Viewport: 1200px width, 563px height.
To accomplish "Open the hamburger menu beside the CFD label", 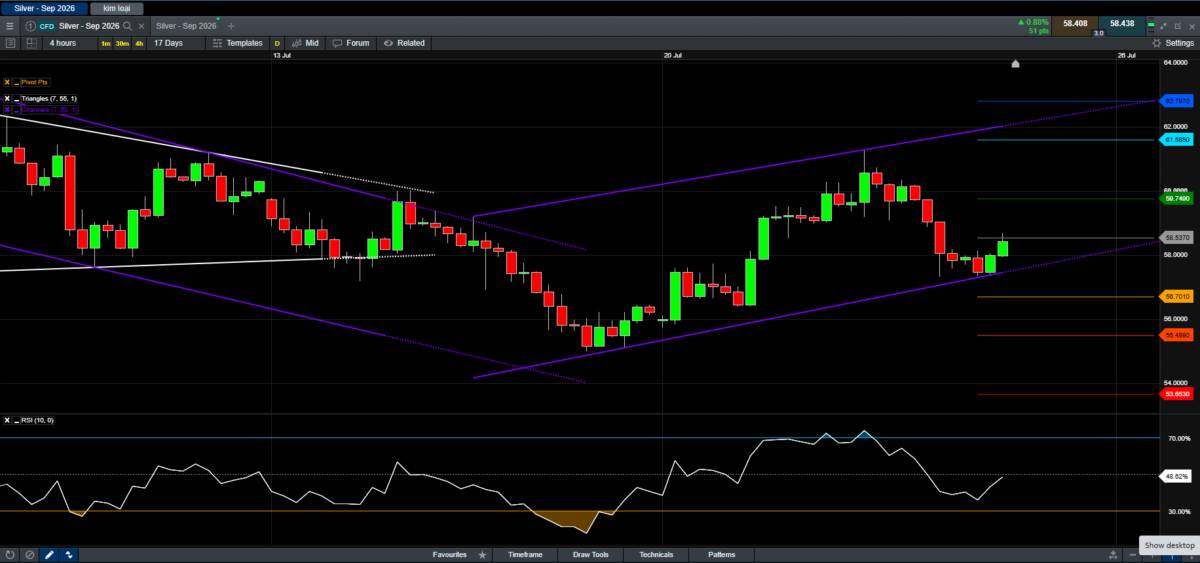I will point(10,25).
